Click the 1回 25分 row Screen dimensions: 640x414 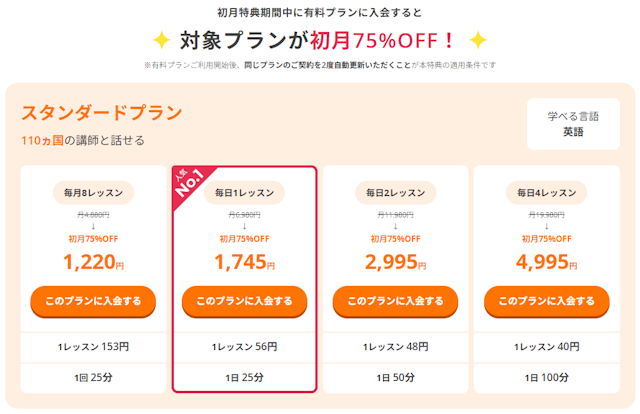coord(93,378)
